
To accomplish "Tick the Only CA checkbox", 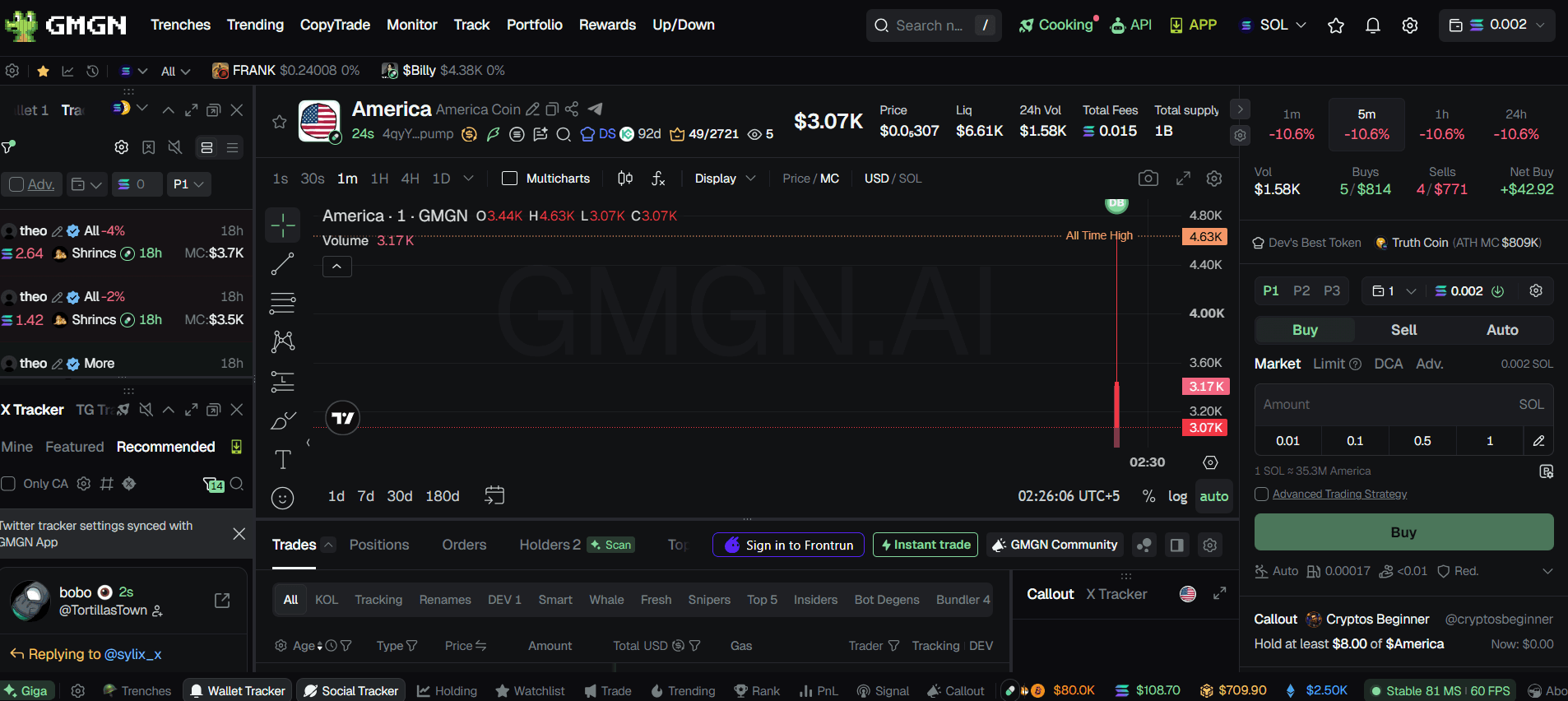I will click(8, 484).
